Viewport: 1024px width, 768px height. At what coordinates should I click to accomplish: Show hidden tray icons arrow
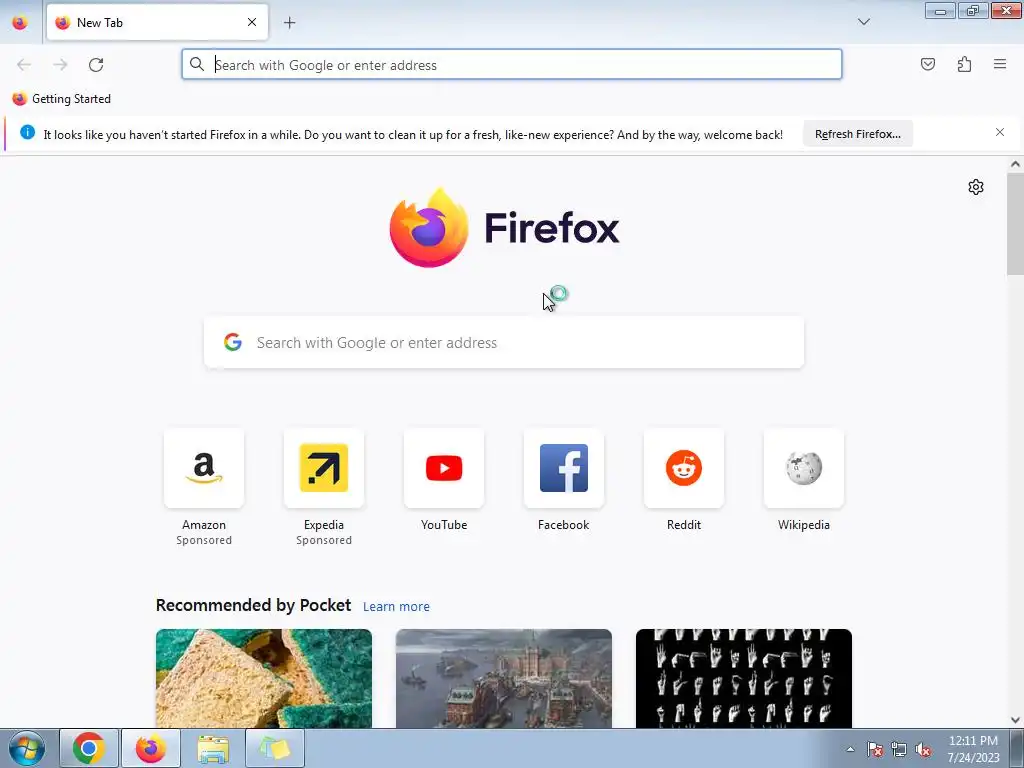pyautogui.click(x=850, y=749)
